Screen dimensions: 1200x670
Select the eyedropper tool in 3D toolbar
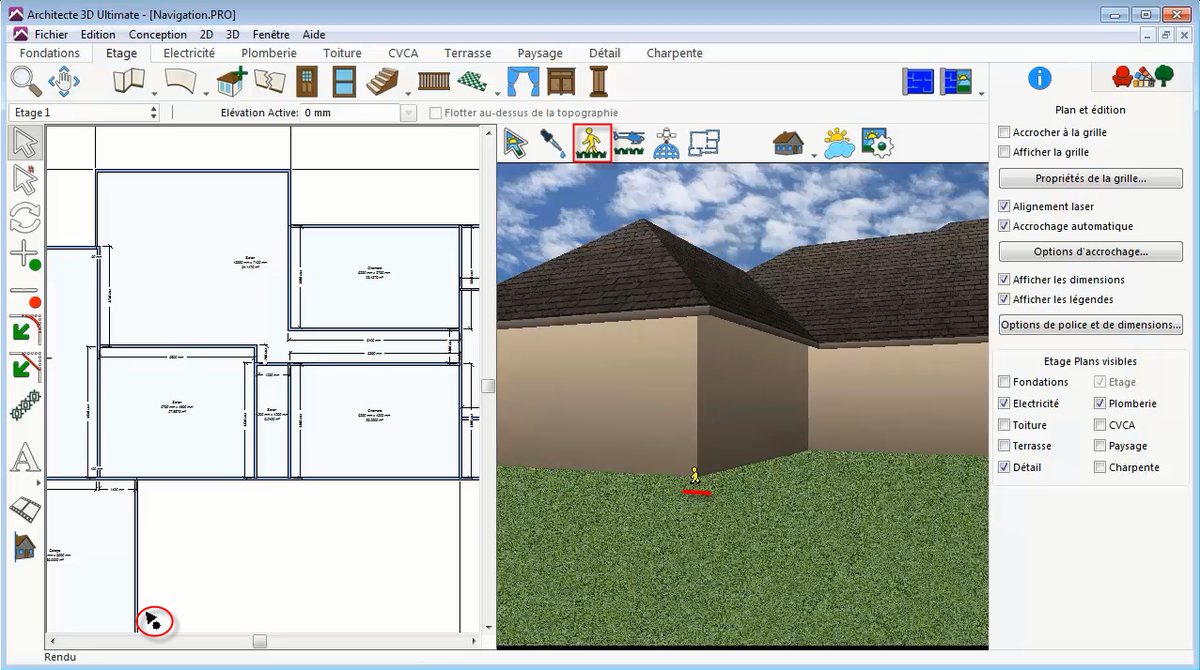tap(553, 144)
